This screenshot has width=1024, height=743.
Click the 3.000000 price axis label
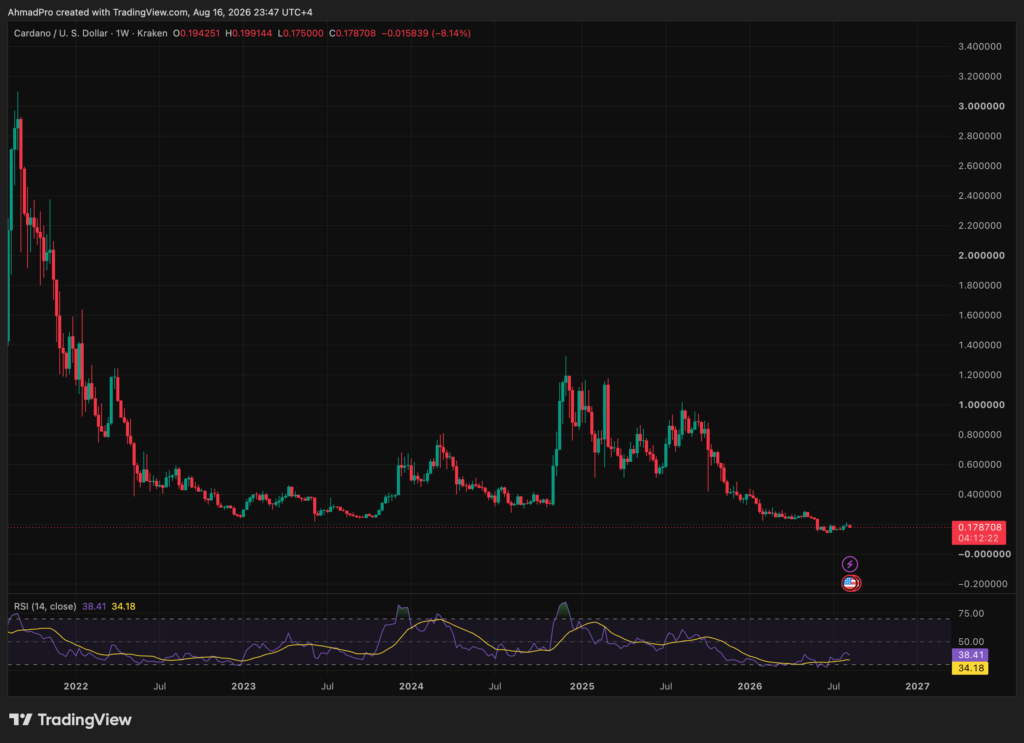click(981, 106)
